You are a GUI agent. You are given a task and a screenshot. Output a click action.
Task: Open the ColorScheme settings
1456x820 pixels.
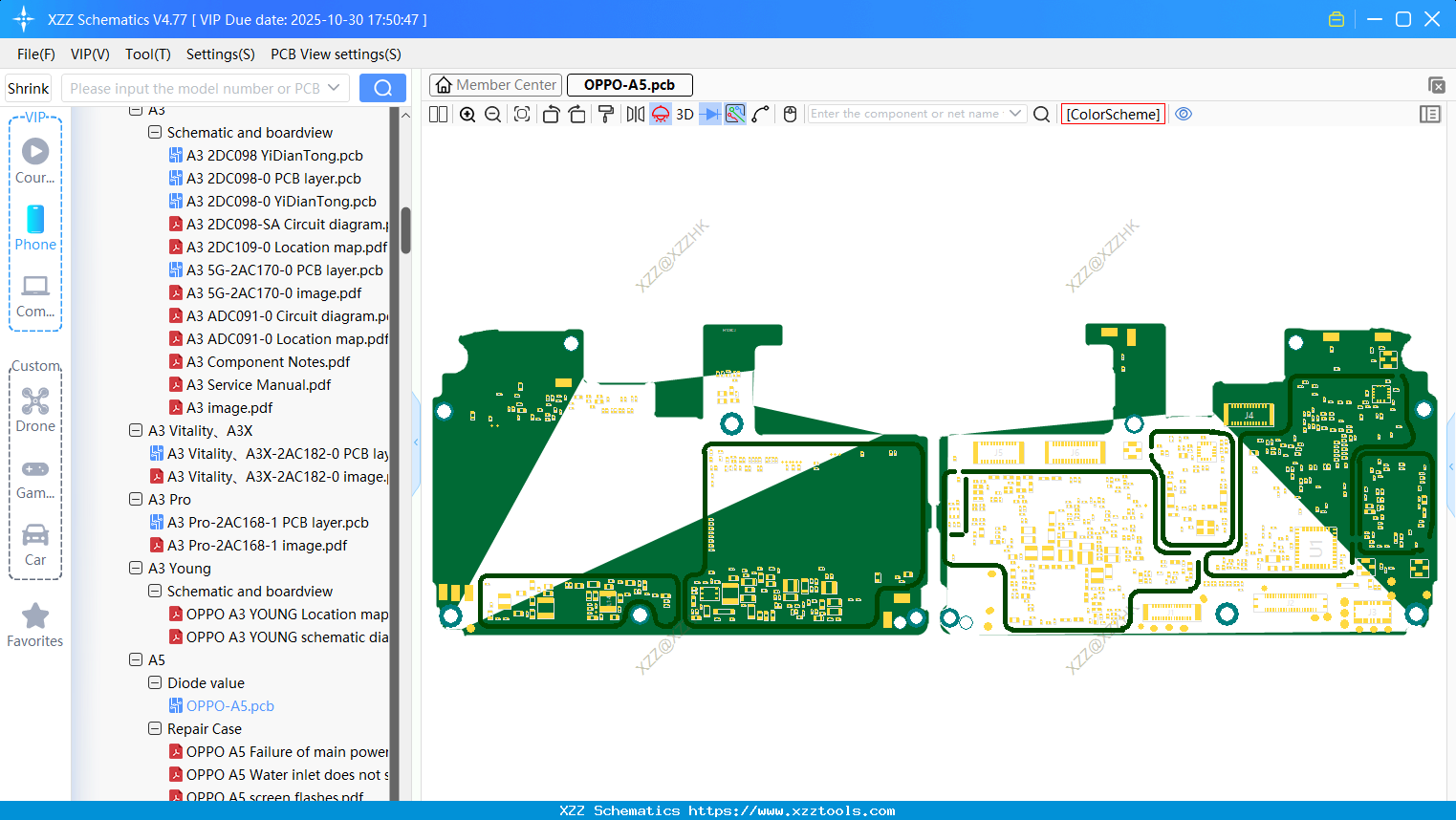pyautogui.click(x=1113, y=114)
